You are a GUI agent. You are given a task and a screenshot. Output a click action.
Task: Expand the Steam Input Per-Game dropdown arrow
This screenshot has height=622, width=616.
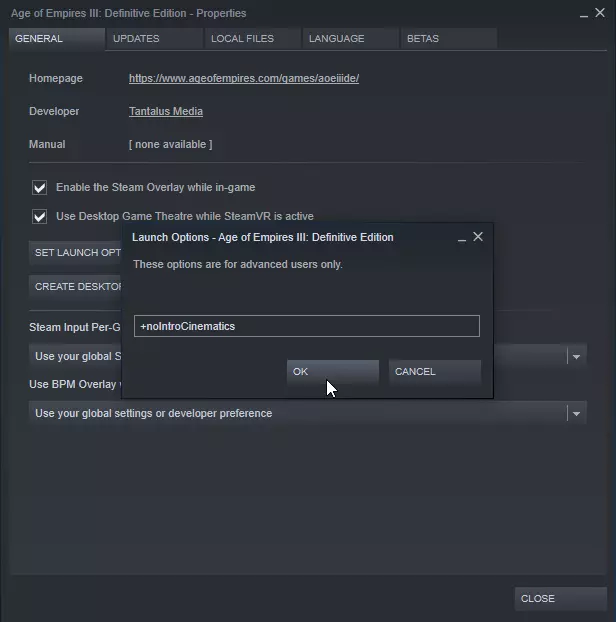click(576, 357)
